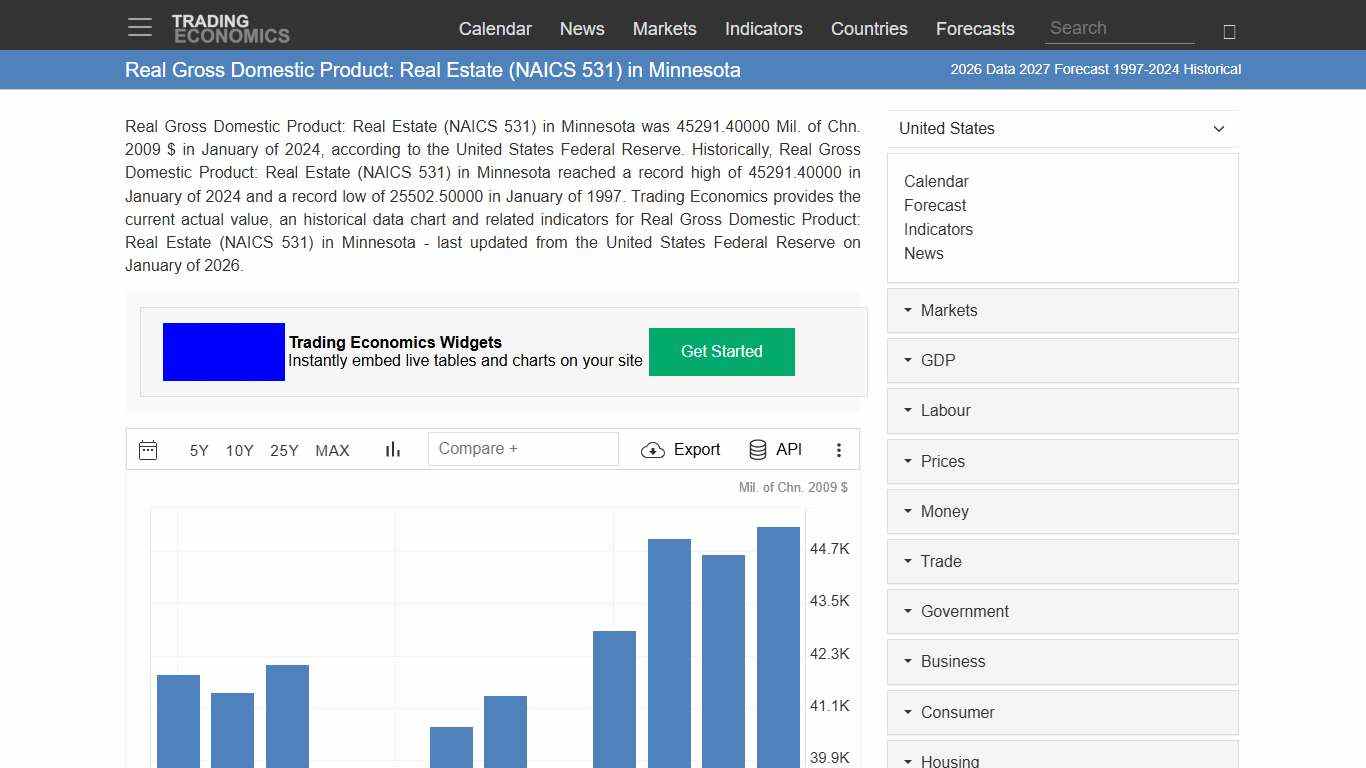Click the Trading Economics logo
The image size is (1366, 768).
tap(231, 27)
